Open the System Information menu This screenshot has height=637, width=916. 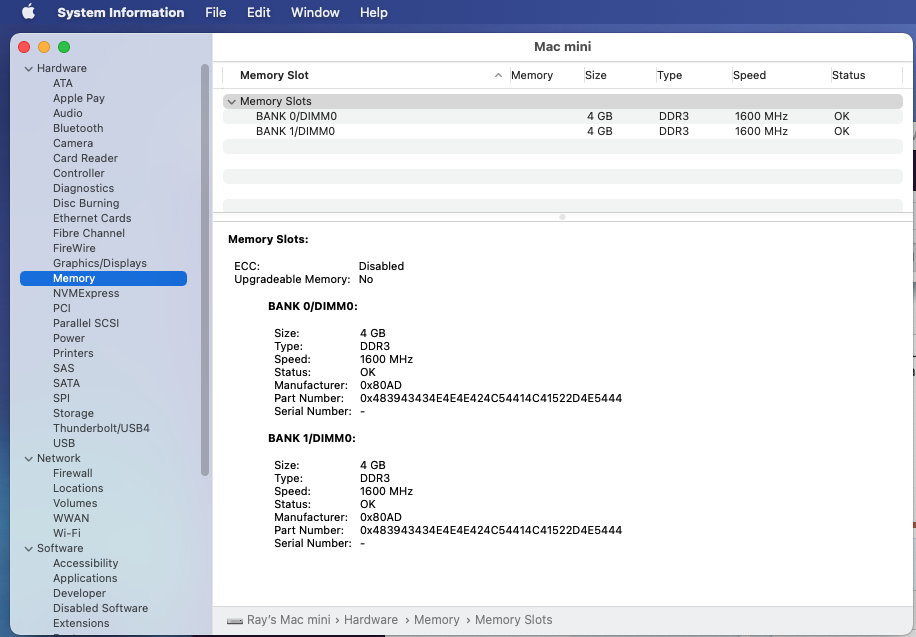click(120, 12)
